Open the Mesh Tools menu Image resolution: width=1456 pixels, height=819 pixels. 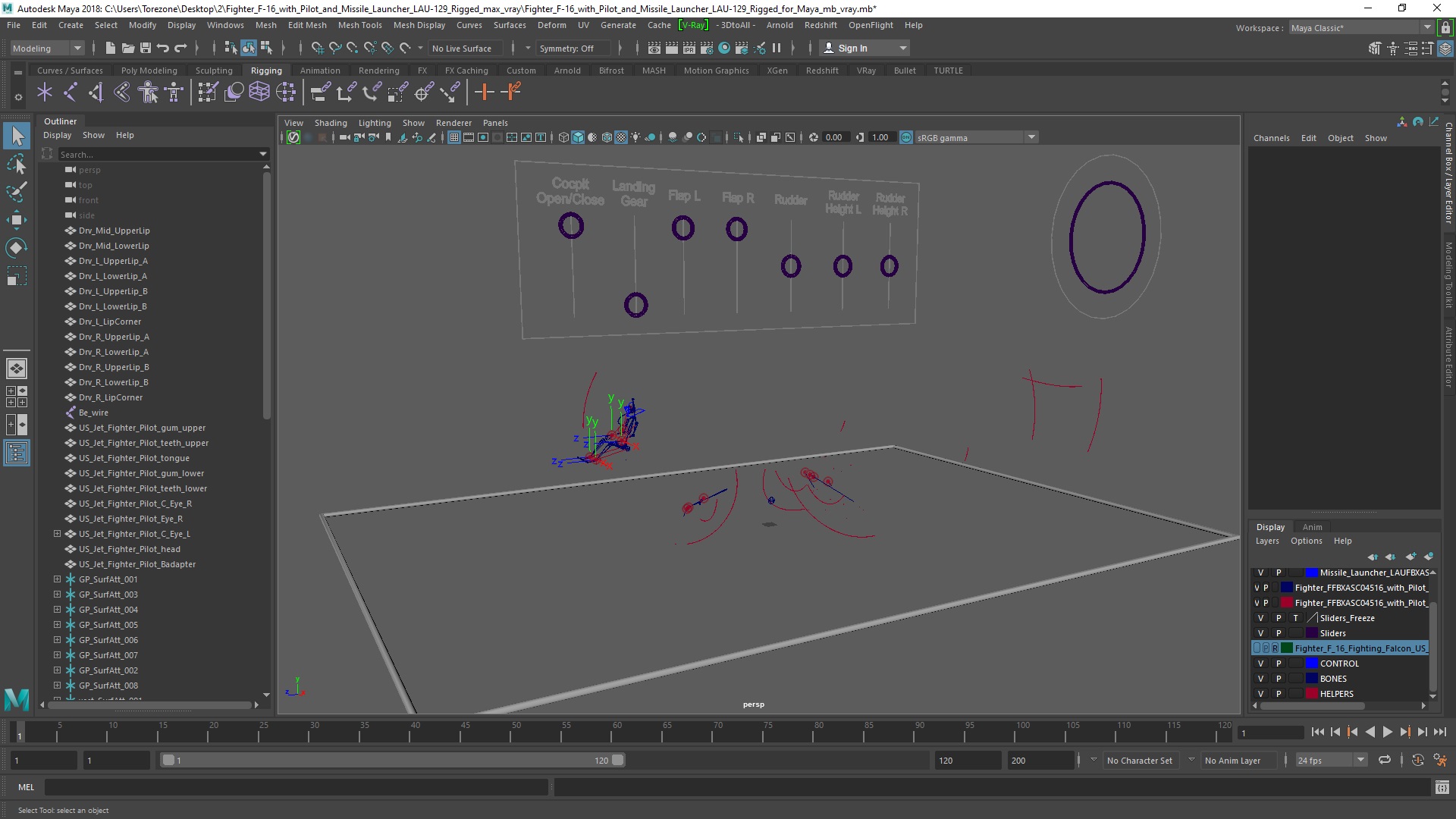[x=359, y=25]
